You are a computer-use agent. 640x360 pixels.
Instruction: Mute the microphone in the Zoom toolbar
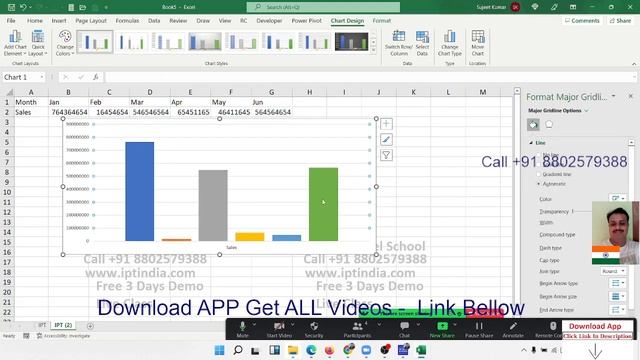(x=242, y=329)
